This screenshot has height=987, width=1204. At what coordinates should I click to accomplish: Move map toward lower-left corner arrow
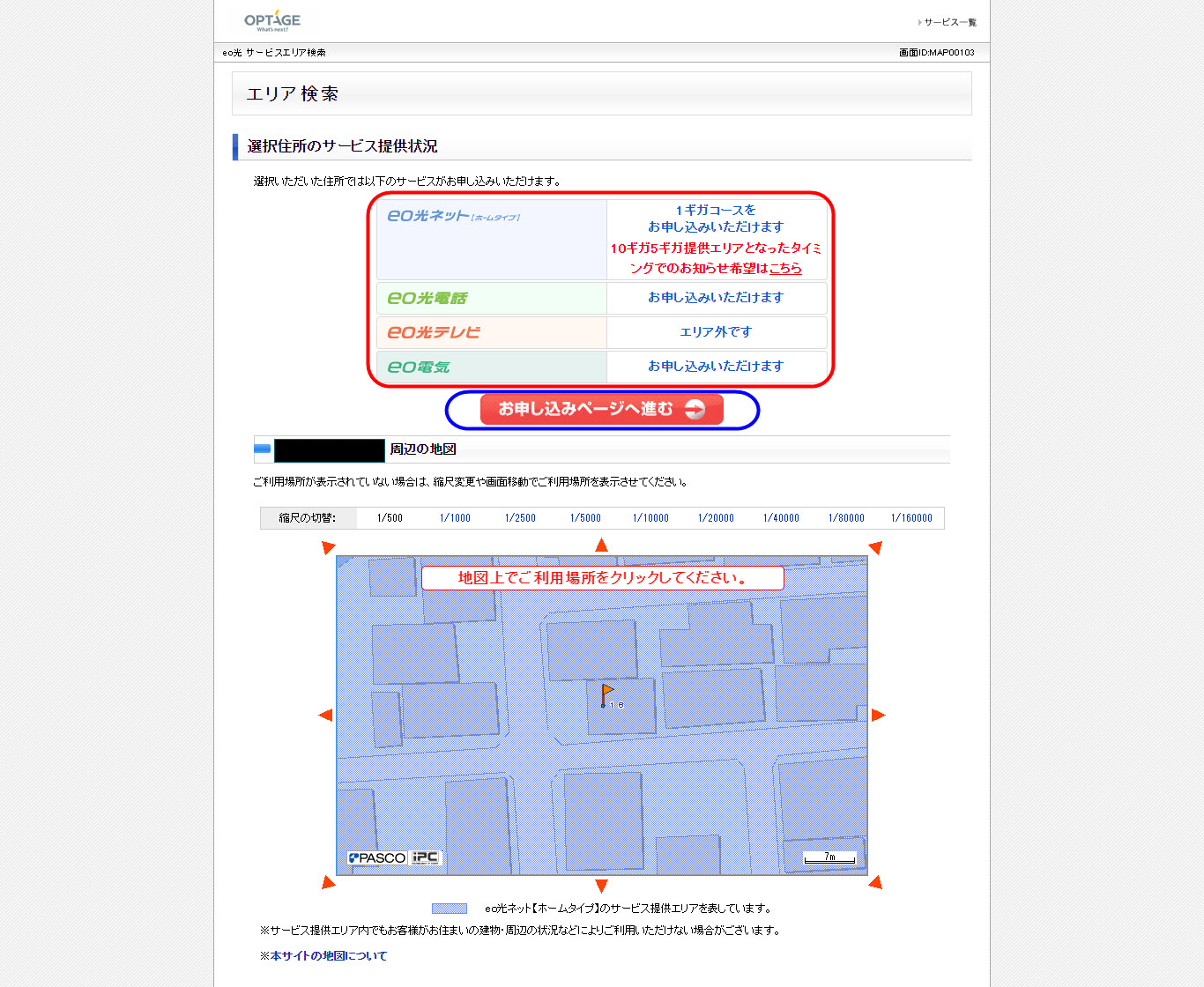(328, 882)
